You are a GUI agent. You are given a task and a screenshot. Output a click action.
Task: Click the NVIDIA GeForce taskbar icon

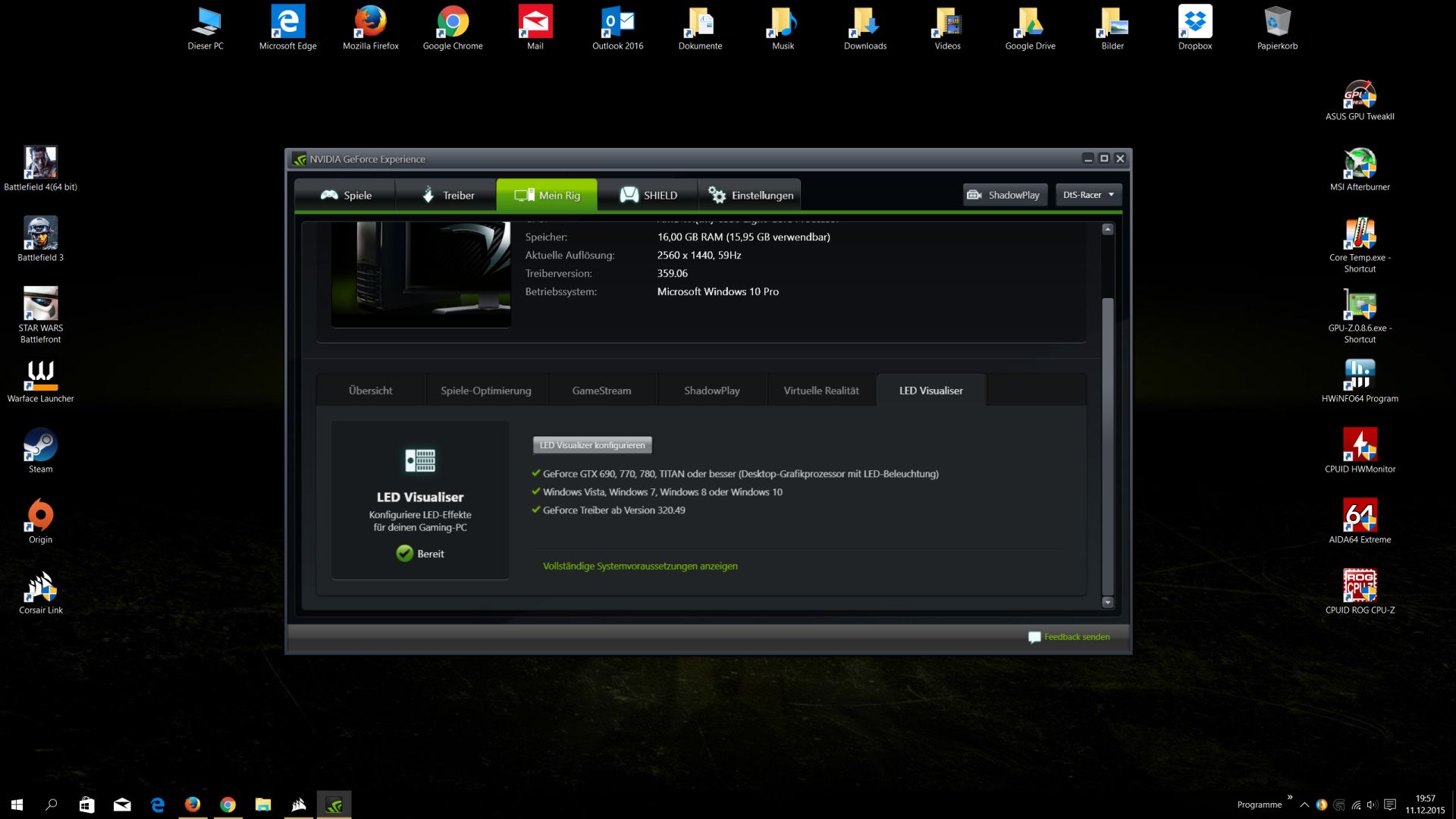tap(334, 805)
